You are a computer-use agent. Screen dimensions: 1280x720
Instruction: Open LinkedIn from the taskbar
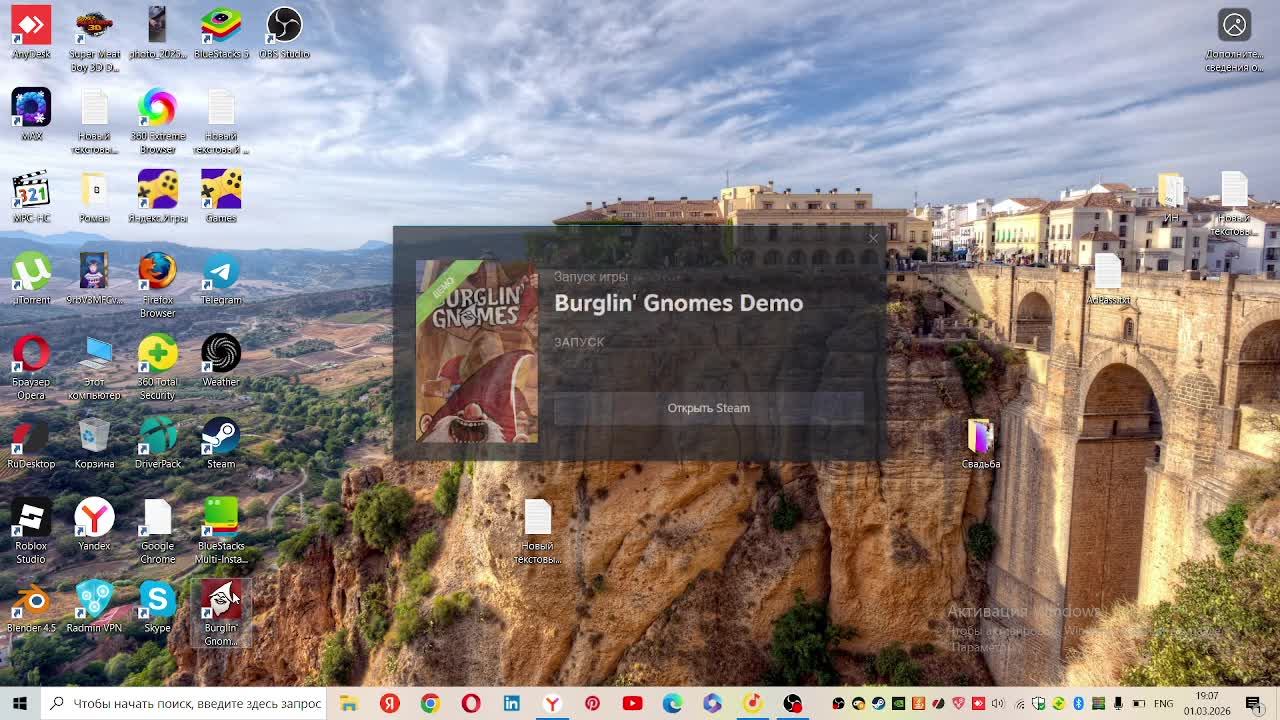click(511, 704)
